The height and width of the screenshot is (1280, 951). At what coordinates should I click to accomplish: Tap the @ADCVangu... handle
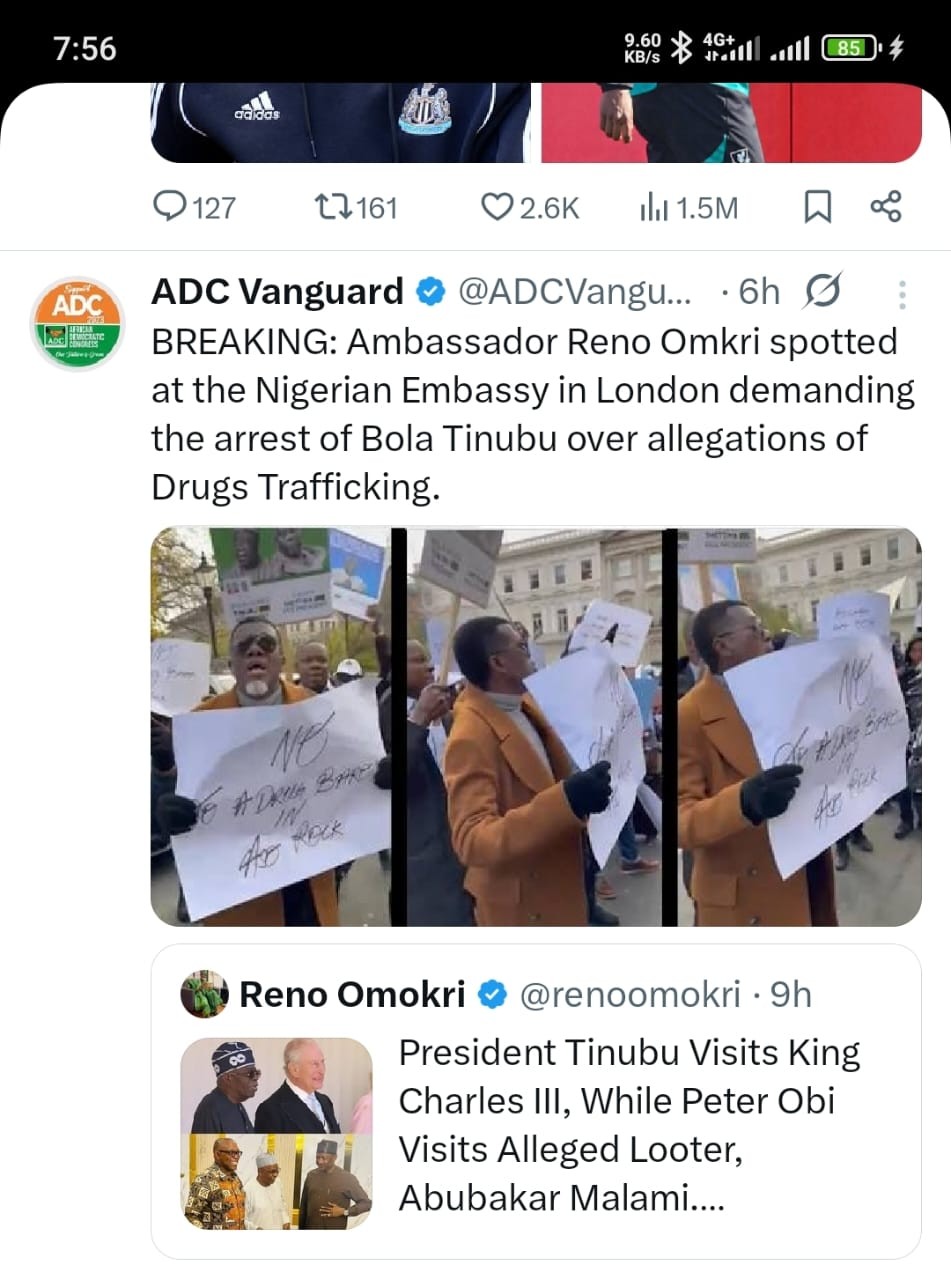point(574,292)
